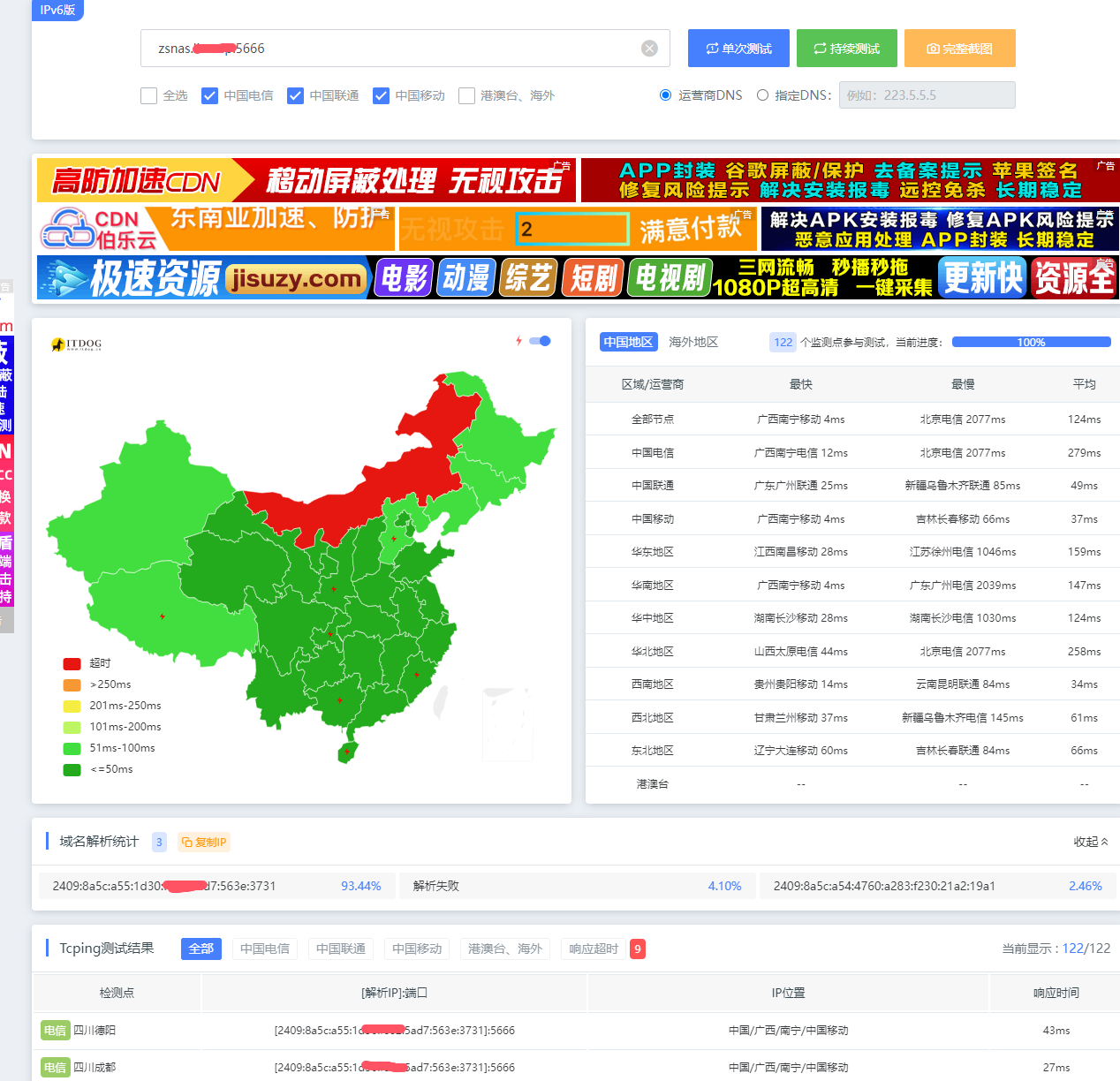
Task: Click the 100% test progress bar
Action: pos(1031,342)
